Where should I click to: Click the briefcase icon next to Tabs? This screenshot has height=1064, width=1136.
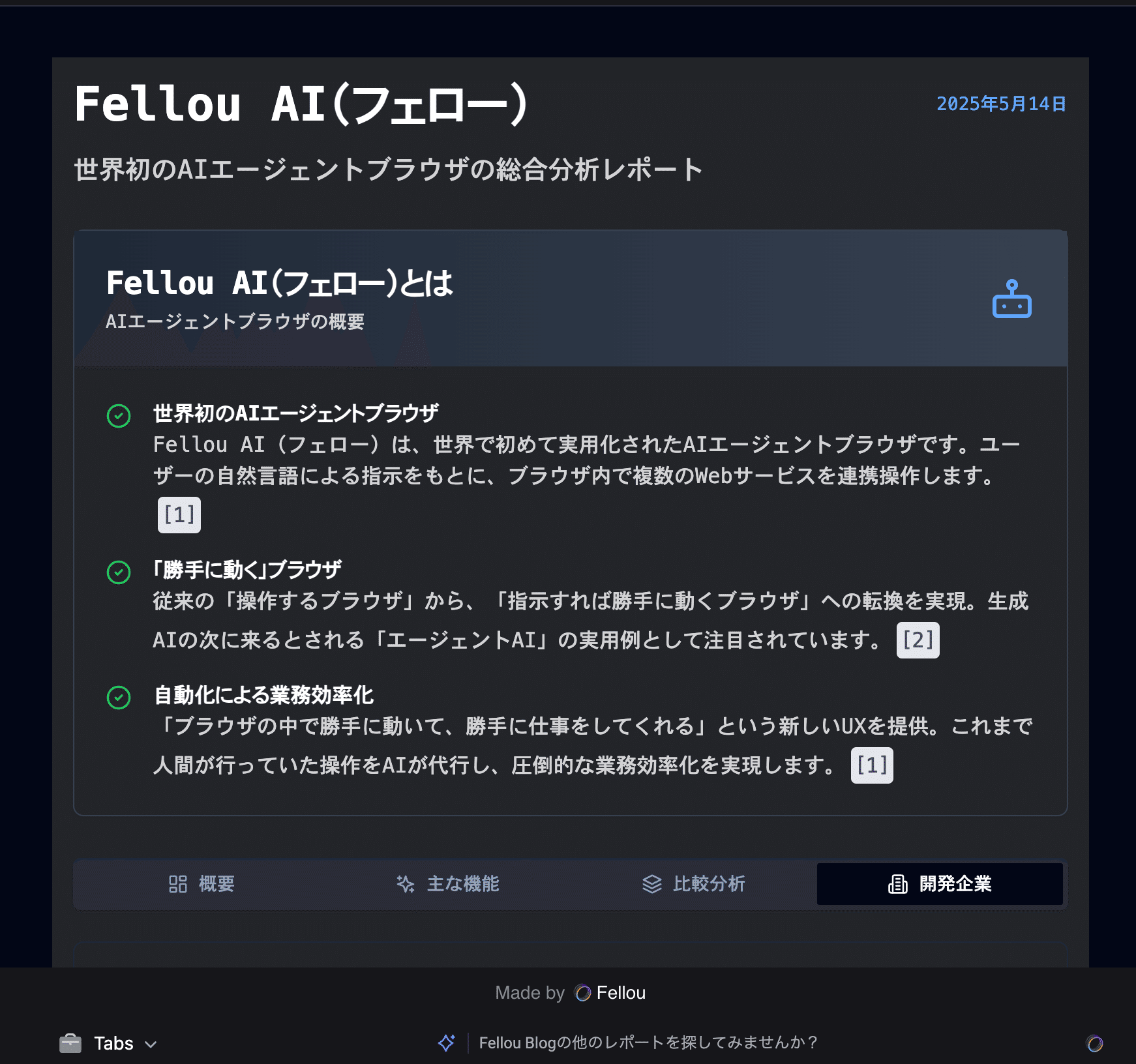pos(70,1043)
